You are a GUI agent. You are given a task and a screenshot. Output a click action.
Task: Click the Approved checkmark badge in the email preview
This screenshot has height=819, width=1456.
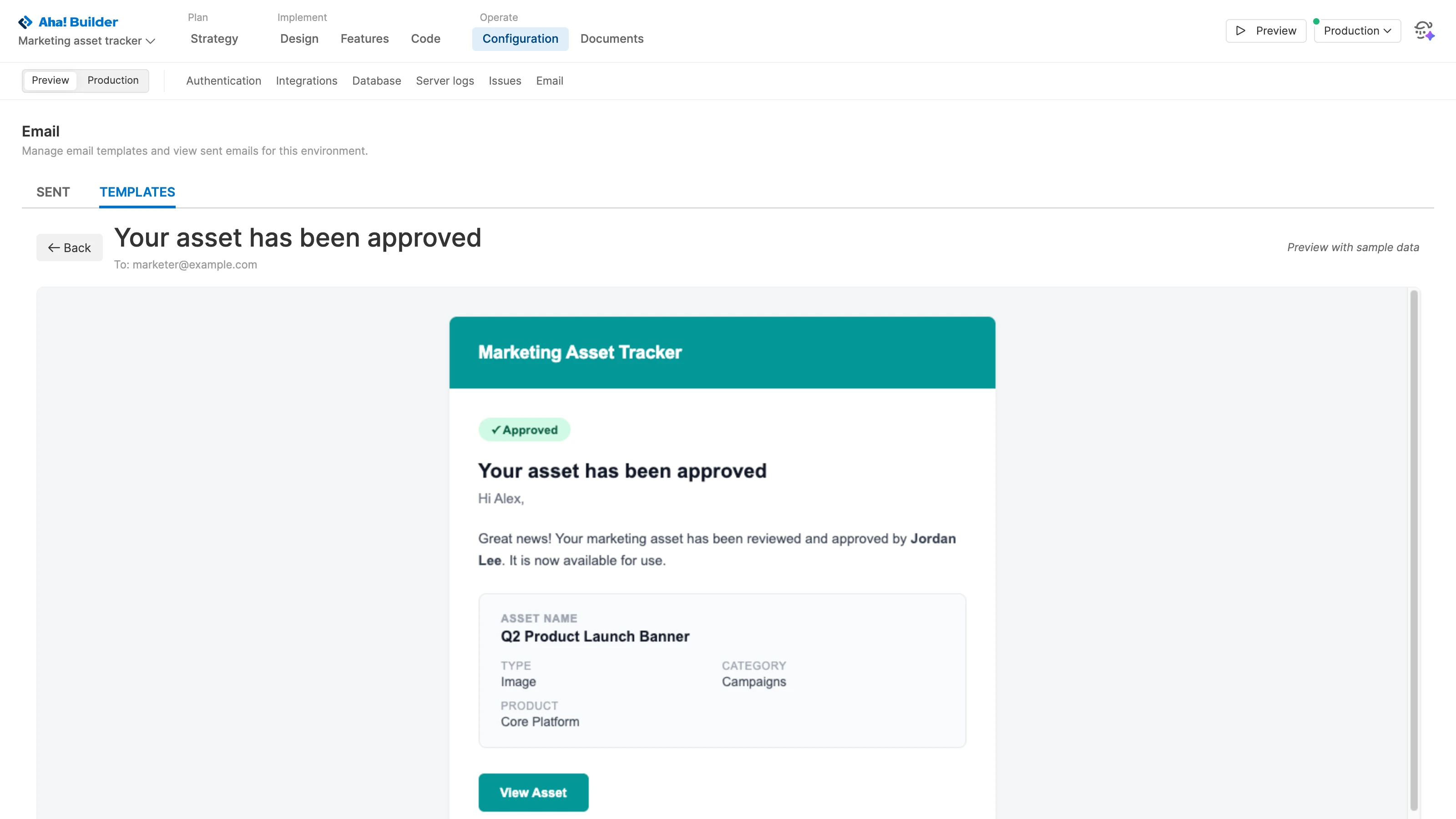click(x=524, y=430)
